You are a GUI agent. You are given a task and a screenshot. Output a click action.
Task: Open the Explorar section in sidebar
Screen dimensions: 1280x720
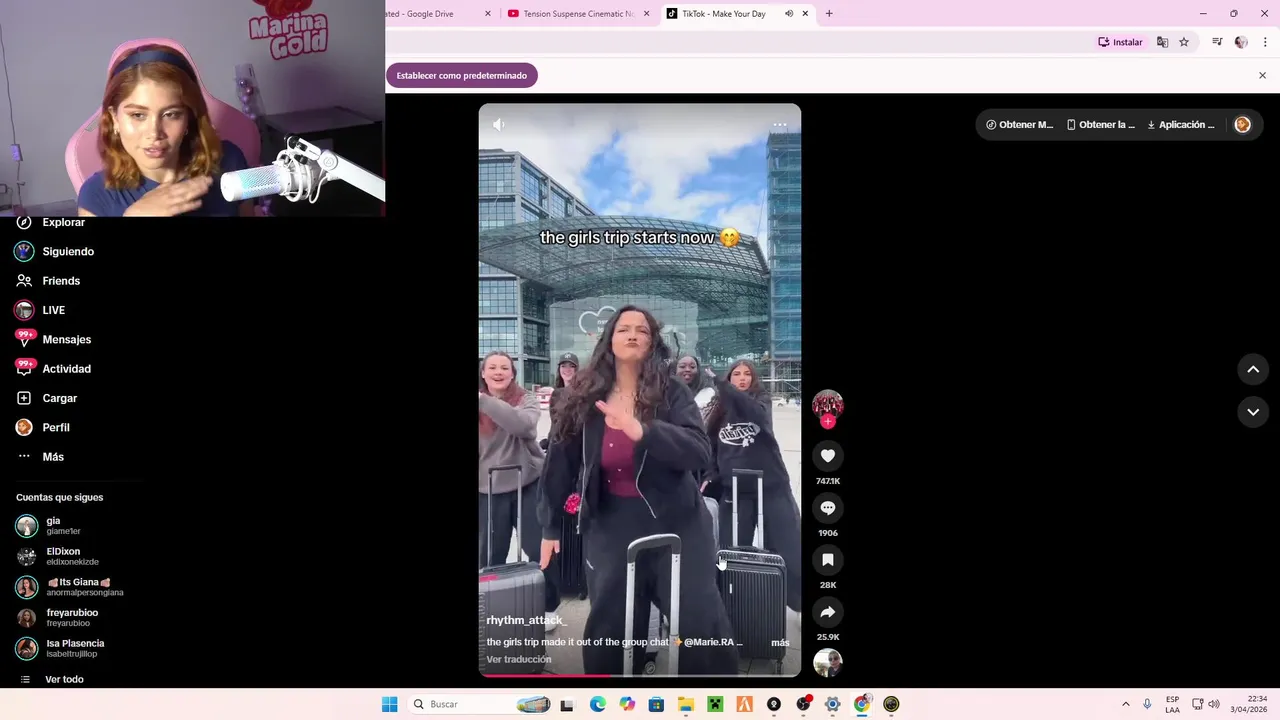[x=52, y=222]
